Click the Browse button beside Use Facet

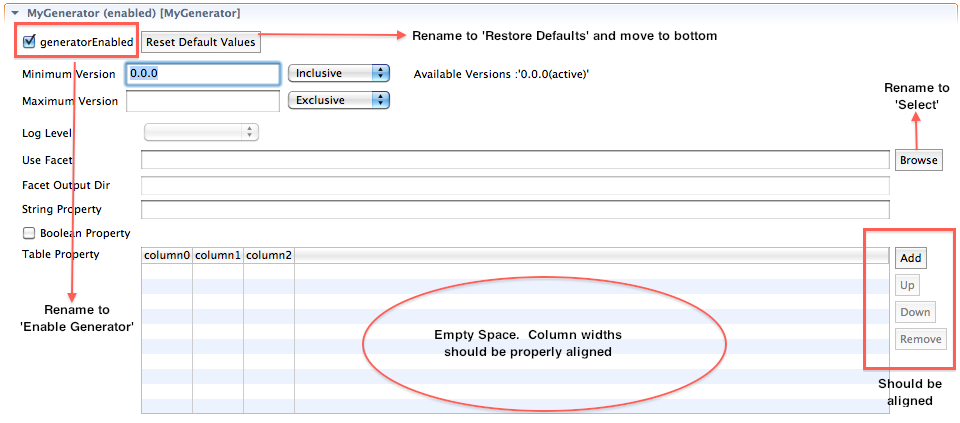coord(918,160)
